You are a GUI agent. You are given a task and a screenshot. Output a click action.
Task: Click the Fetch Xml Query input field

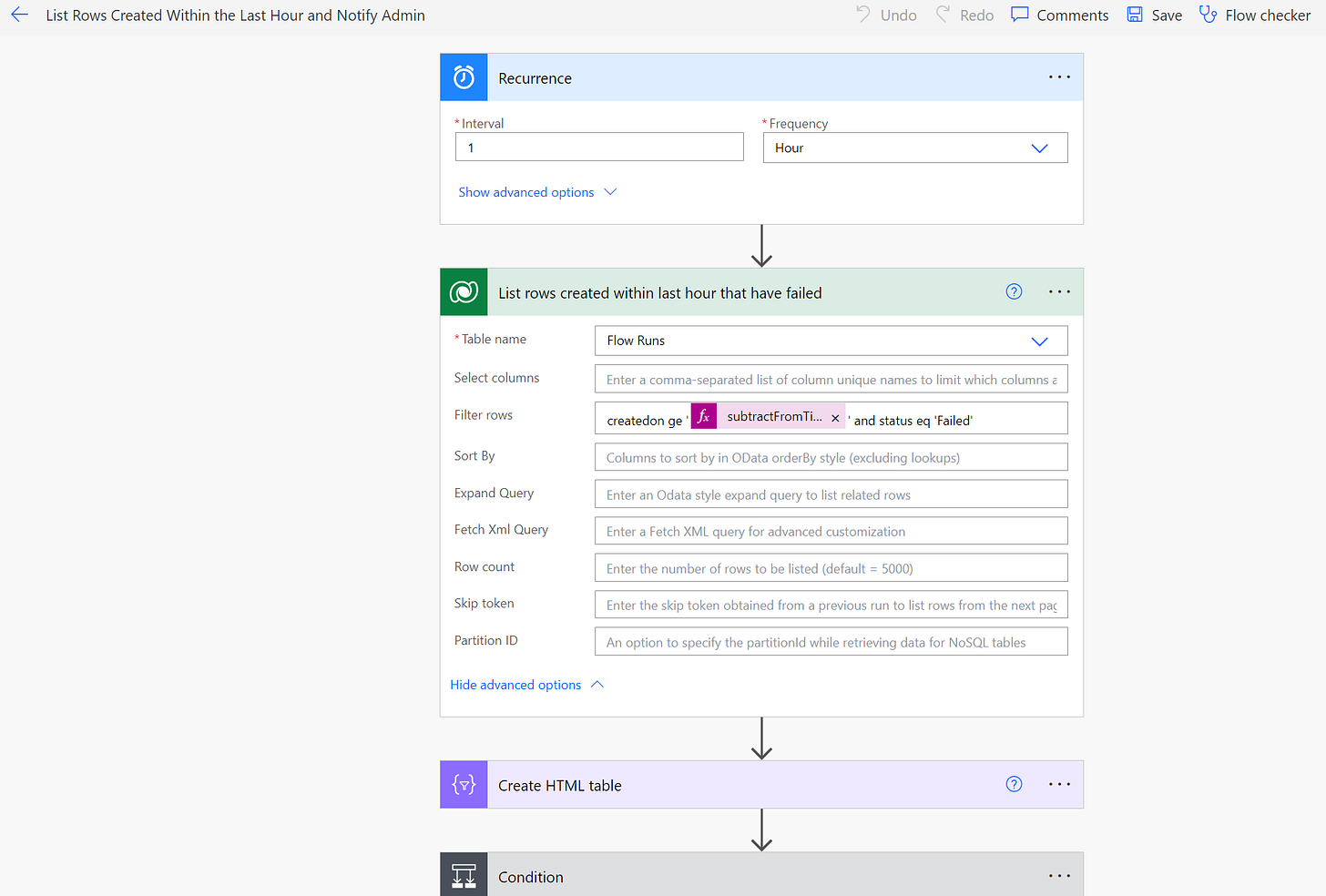pos(831,531)
